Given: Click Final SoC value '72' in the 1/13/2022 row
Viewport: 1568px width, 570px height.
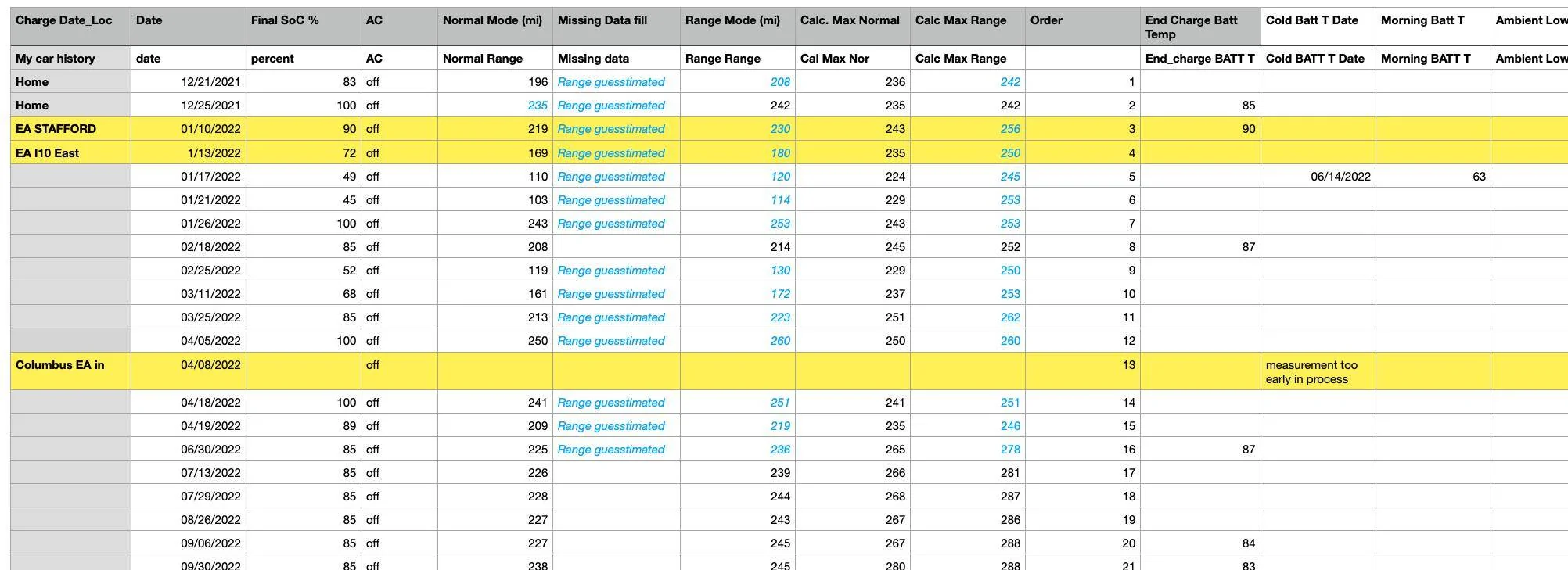Looking at the screenshot, I should click(303, 152).
